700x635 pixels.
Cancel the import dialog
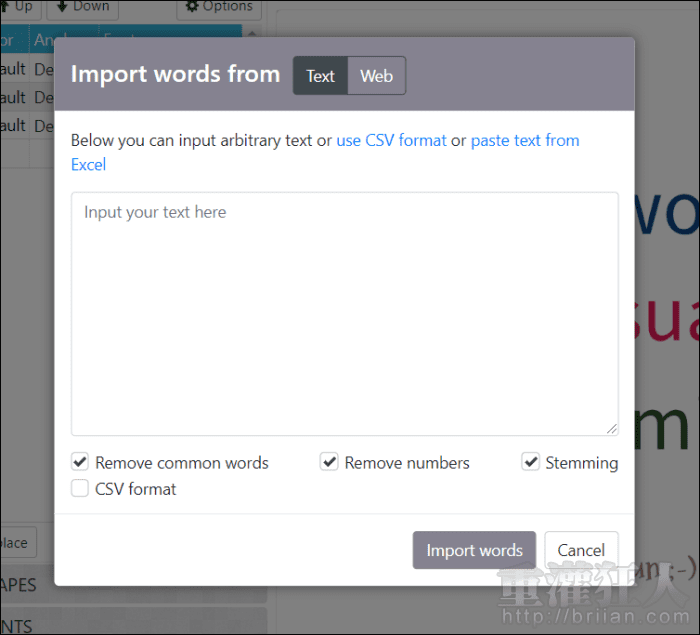580,550
